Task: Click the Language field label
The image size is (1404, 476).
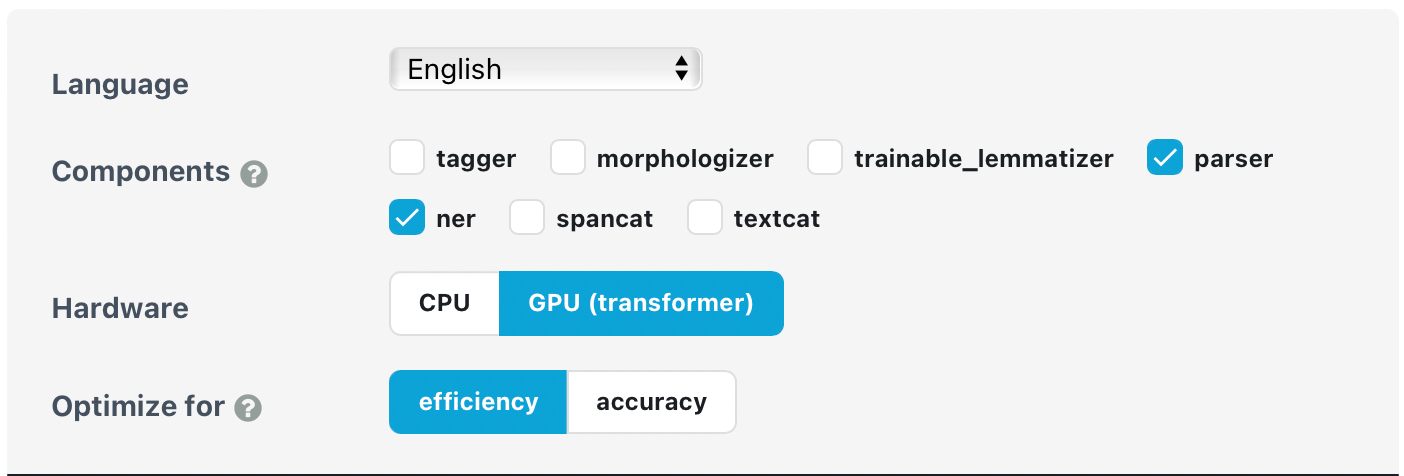Action: pyautogui.click(x=120, y=84)
